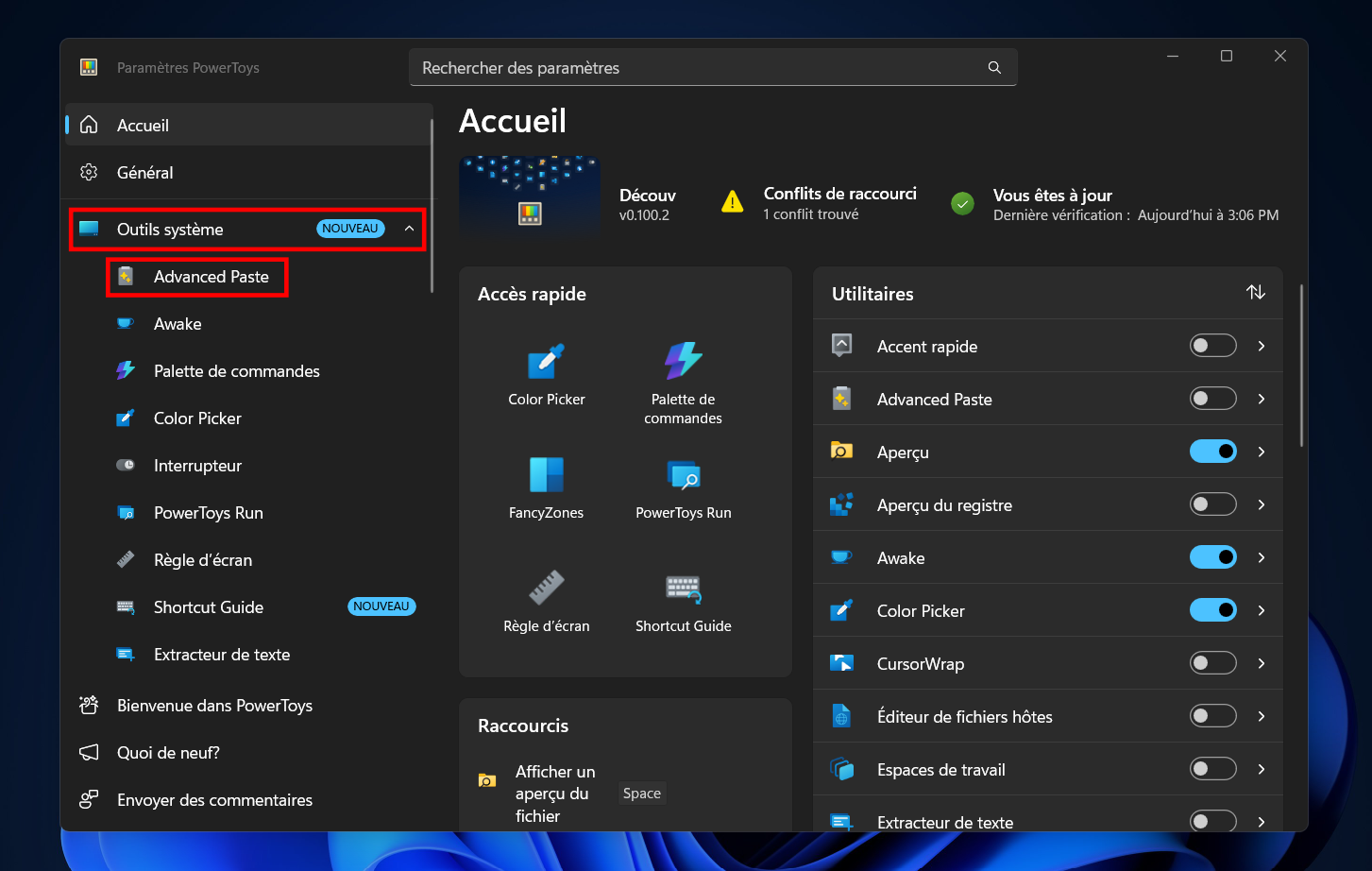This screenshot has height=871, width=1372.
Task: Click the chevron on the CursorWrap row
Action: (1262, 663)
